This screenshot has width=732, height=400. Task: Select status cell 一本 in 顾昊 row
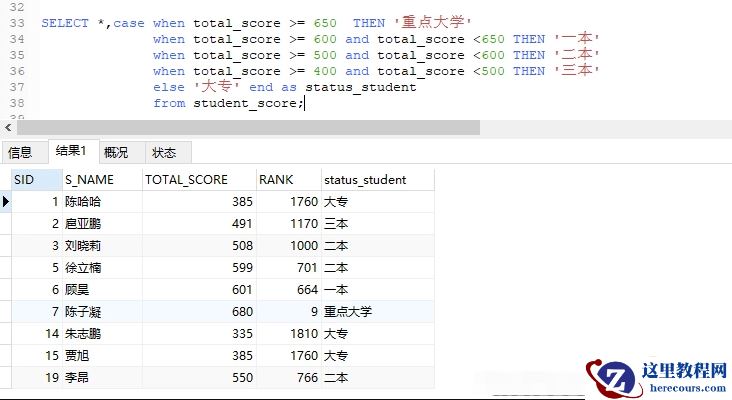(378, 289)
